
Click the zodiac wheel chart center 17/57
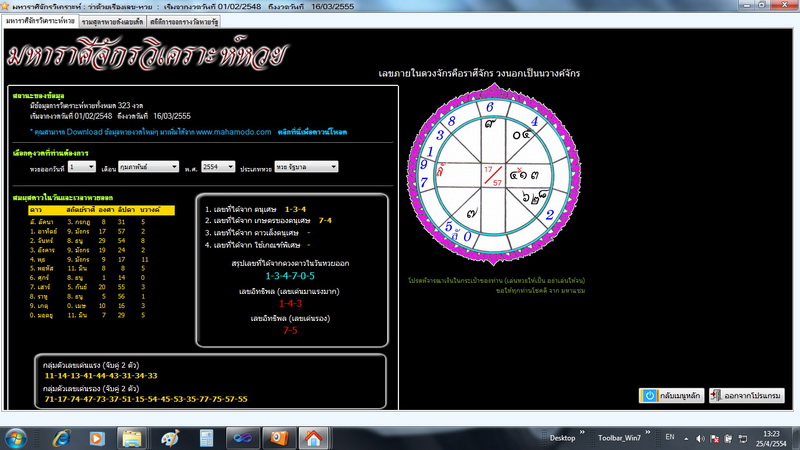pyautogui.click(x=493, y=176)
